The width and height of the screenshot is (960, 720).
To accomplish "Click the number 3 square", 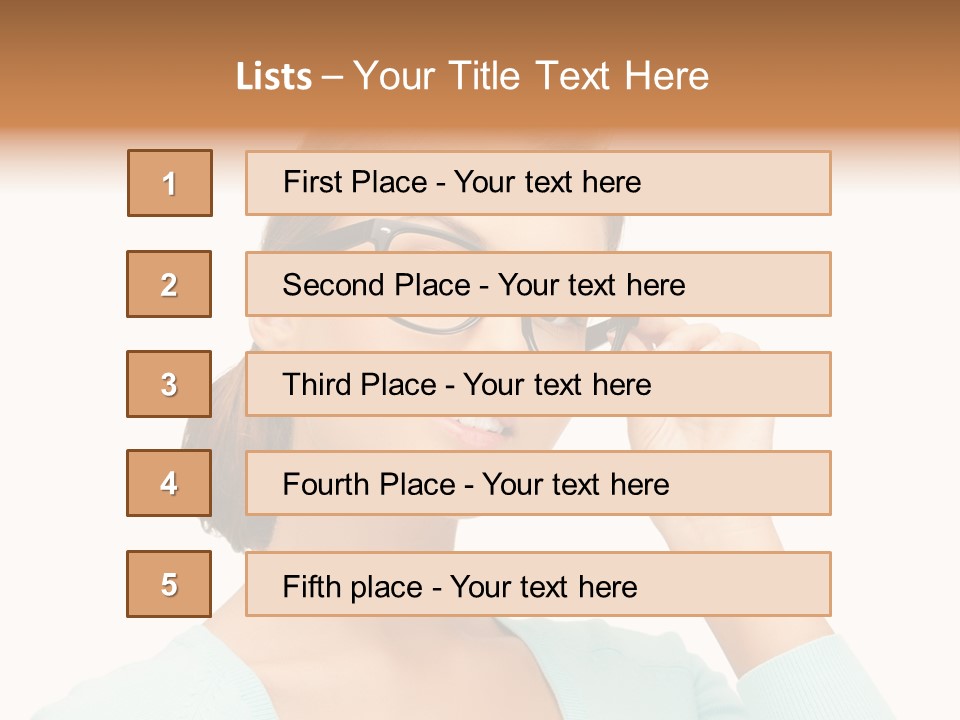I will (169, 384).
